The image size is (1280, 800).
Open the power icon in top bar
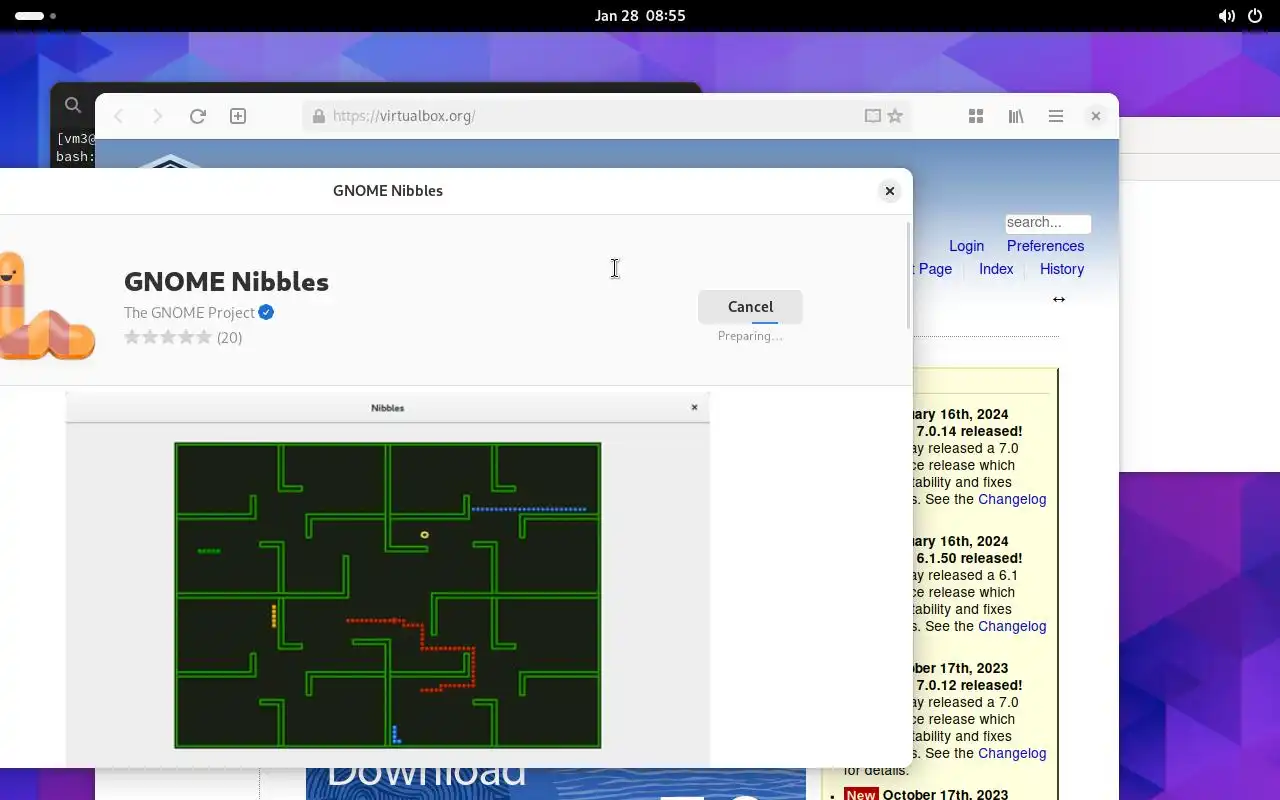1255,16
